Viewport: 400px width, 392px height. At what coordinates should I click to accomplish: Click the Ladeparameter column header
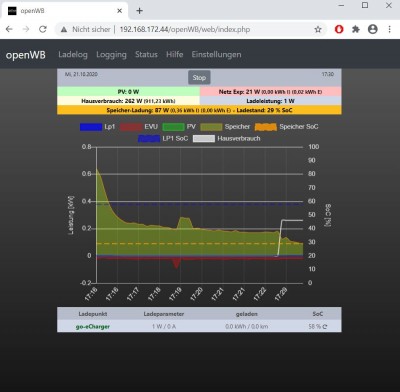(164, 314)
